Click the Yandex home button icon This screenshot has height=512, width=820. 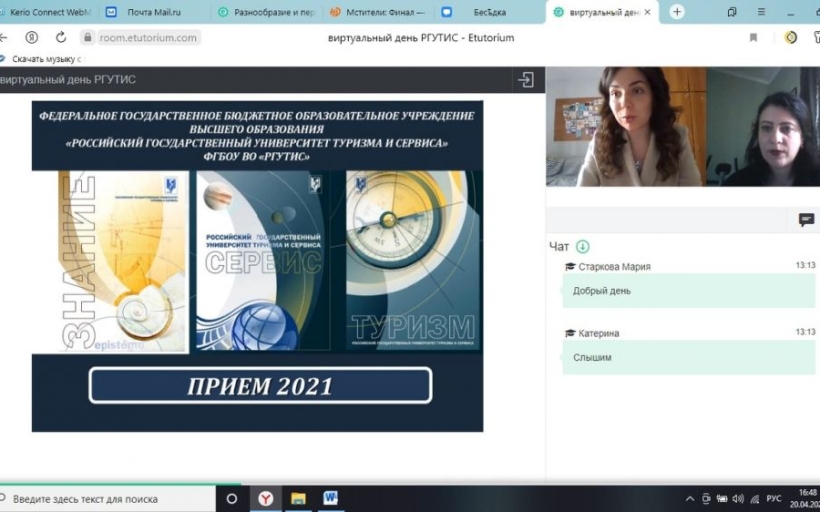32,38
